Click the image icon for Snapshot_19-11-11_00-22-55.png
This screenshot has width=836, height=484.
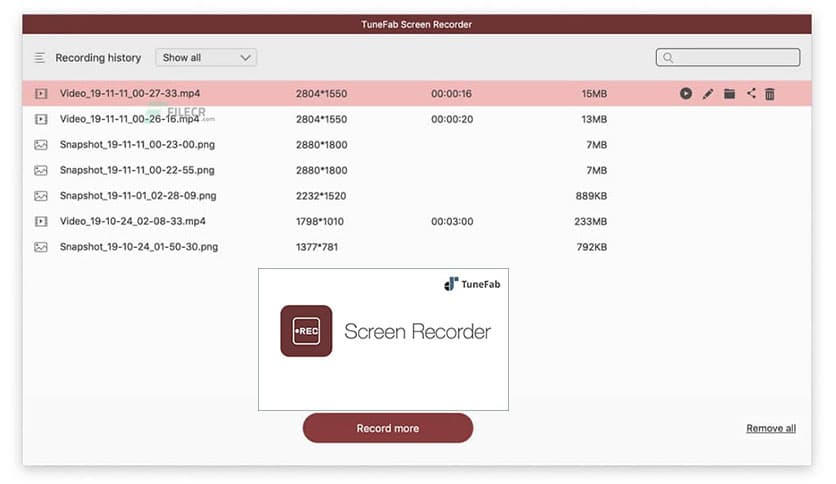point(41,171)
